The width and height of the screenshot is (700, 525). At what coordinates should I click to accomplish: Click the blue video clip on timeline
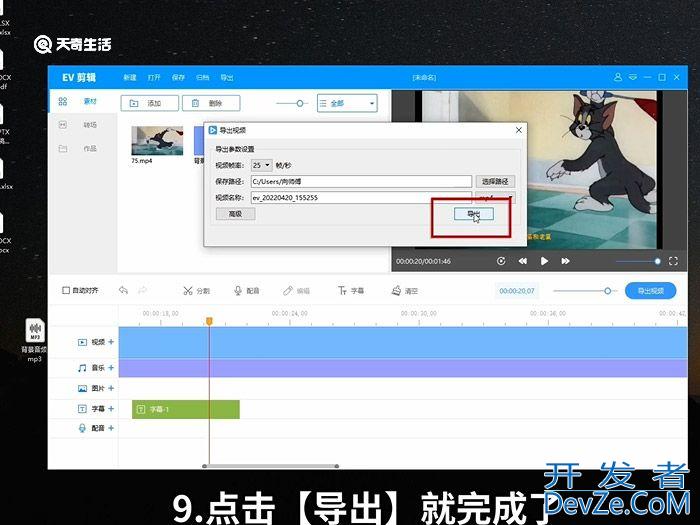click(403, 342)
